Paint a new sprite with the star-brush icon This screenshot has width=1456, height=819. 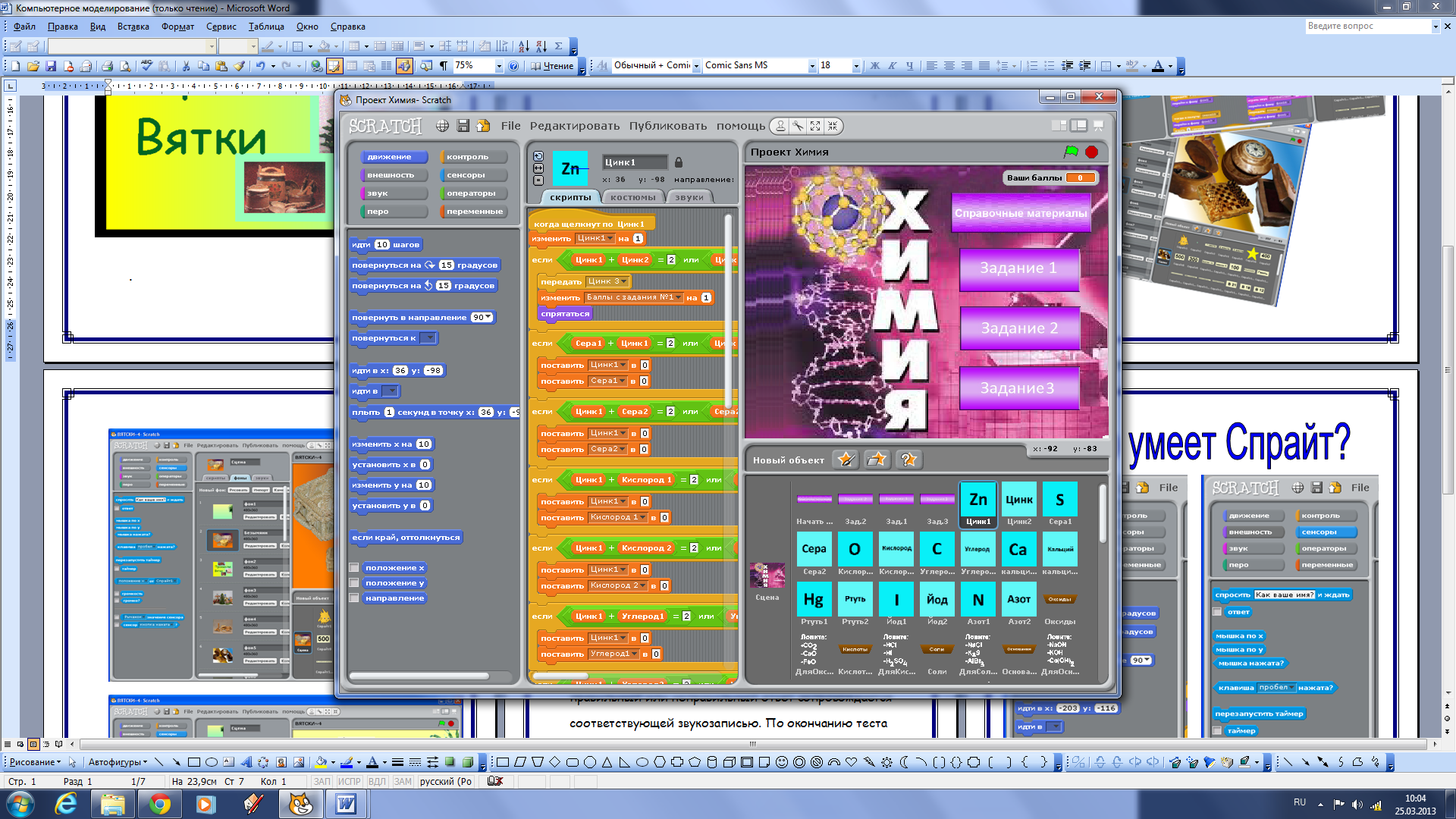[846, 460]
